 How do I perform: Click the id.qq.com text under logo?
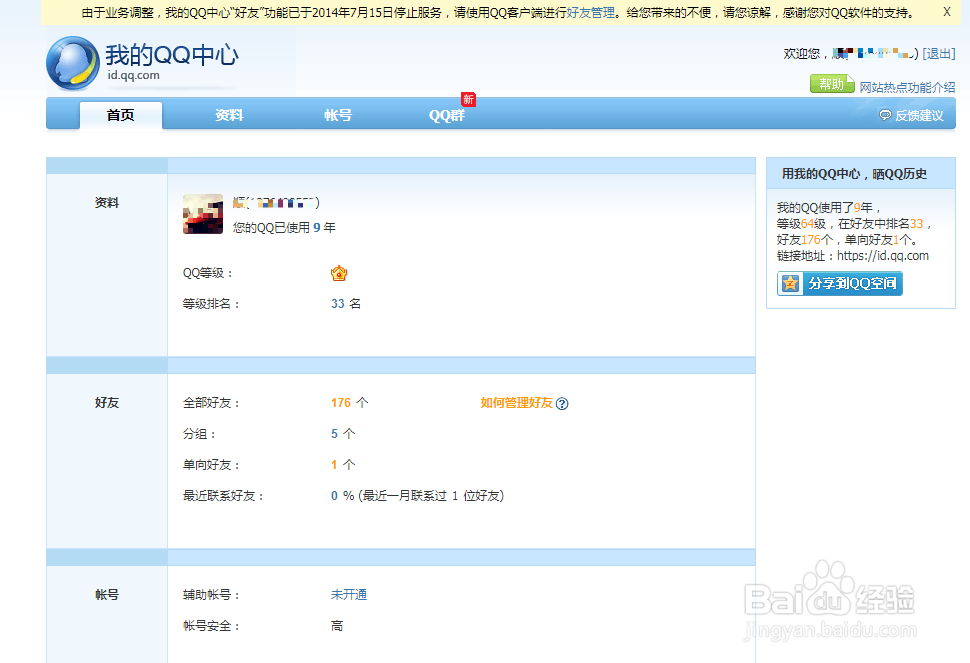point(134,75)
